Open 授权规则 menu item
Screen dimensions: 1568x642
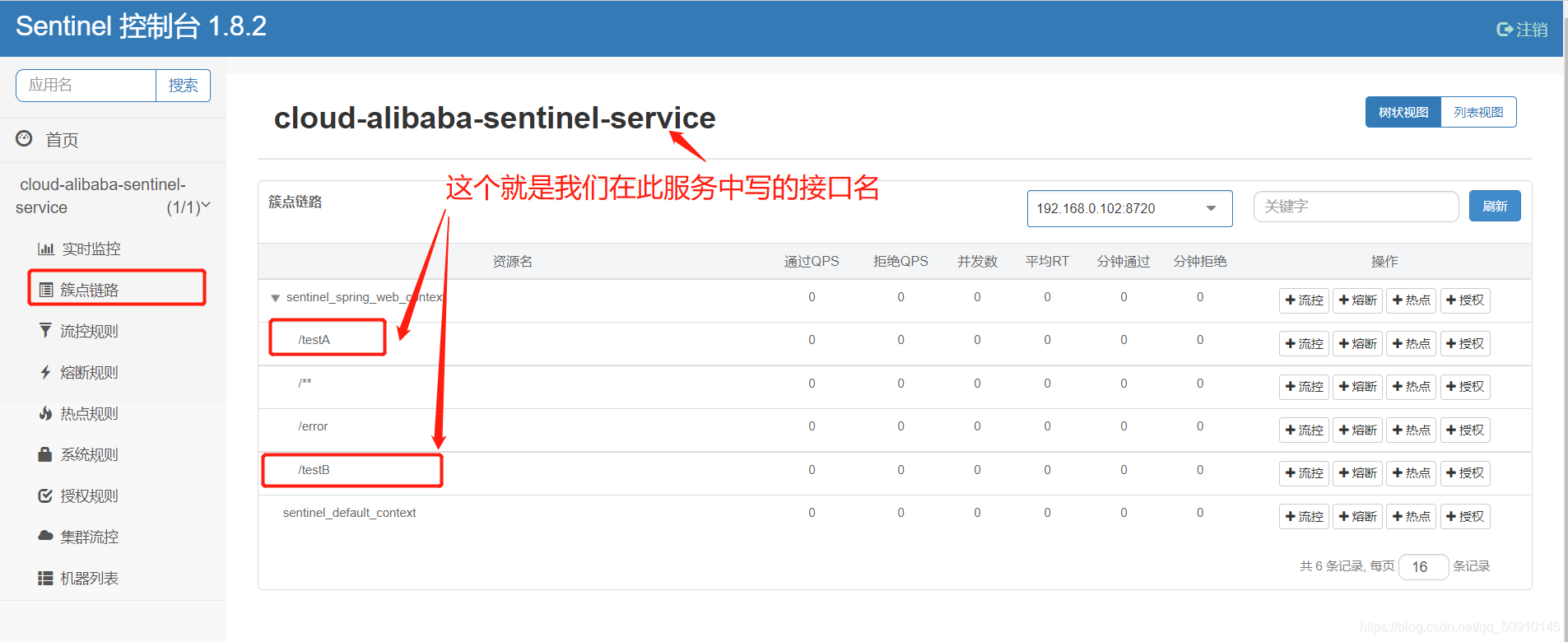[x=89, y=495]
